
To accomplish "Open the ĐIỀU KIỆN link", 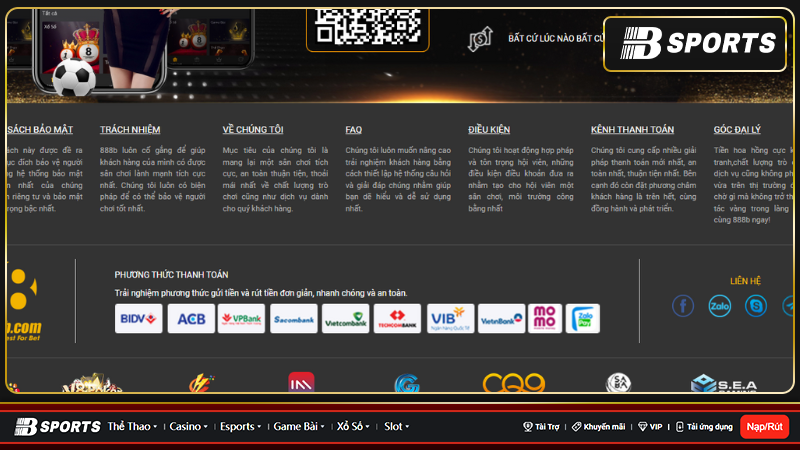I will [x=489, y=130].
